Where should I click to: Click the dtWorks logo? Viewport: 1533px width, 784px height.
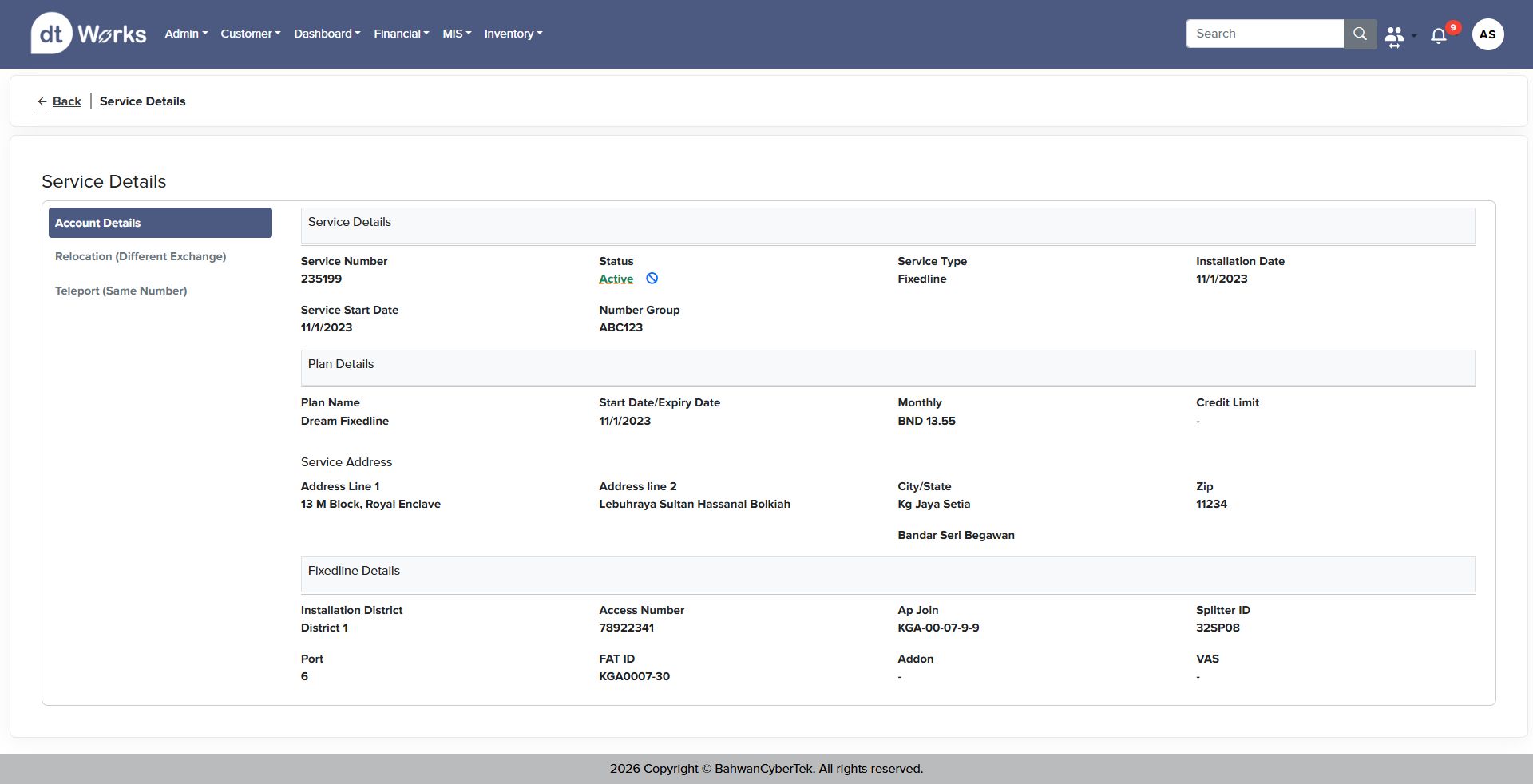click(89, 34)
